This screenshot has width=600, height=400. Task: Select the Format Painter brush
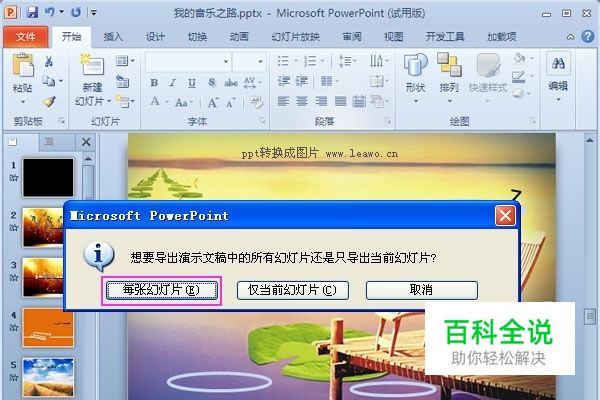pyautogui.click(x=49, y=101)
